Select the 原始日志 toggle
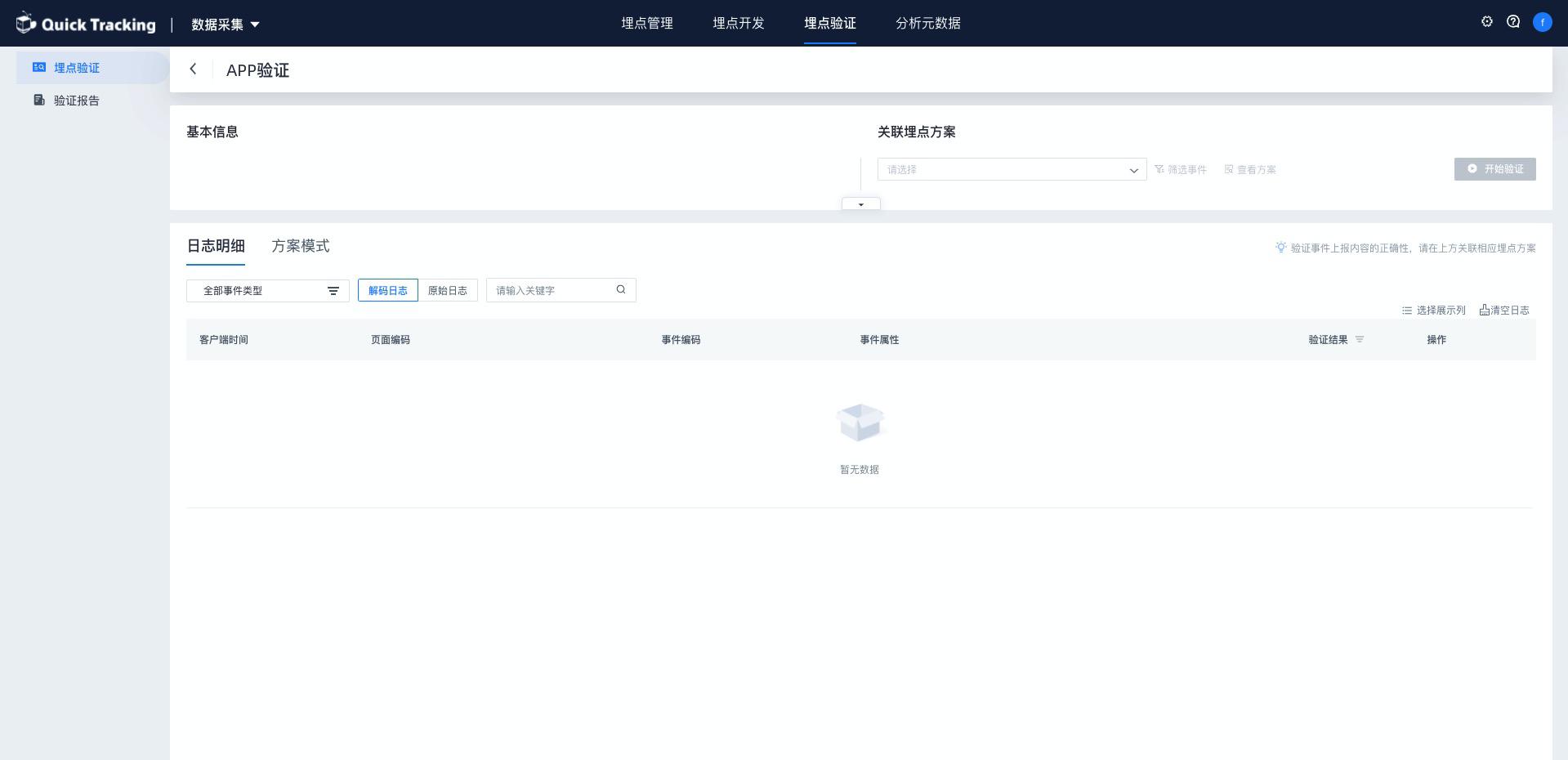 point(448,290)
